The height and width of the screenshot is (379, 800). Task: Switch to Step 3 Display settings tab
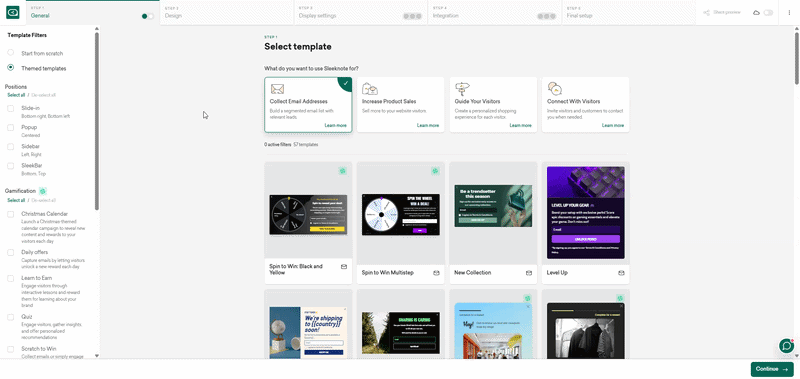pos(361,13)
